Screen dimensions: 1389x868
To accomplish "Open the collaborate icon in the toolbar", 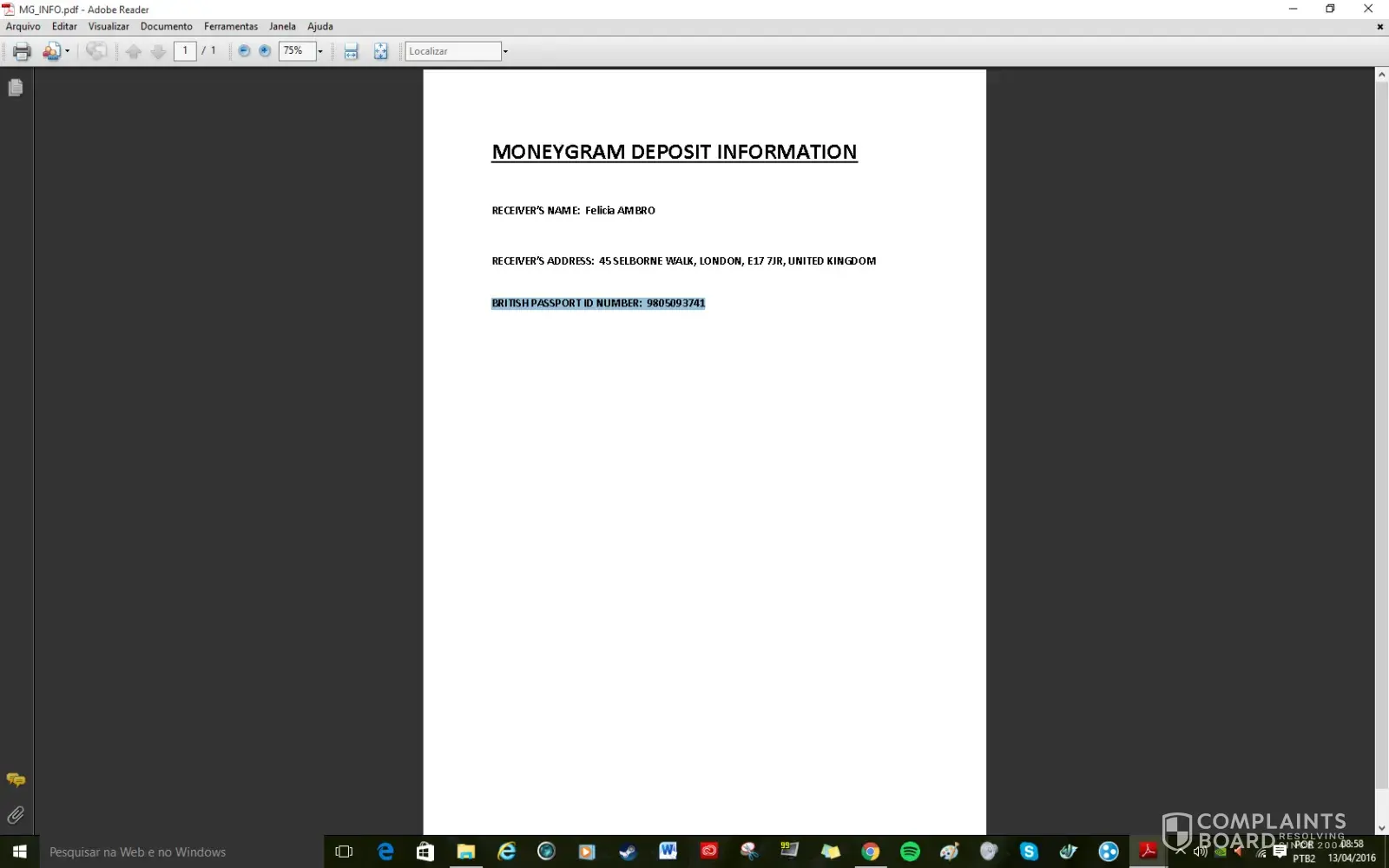I will point(51,51).
